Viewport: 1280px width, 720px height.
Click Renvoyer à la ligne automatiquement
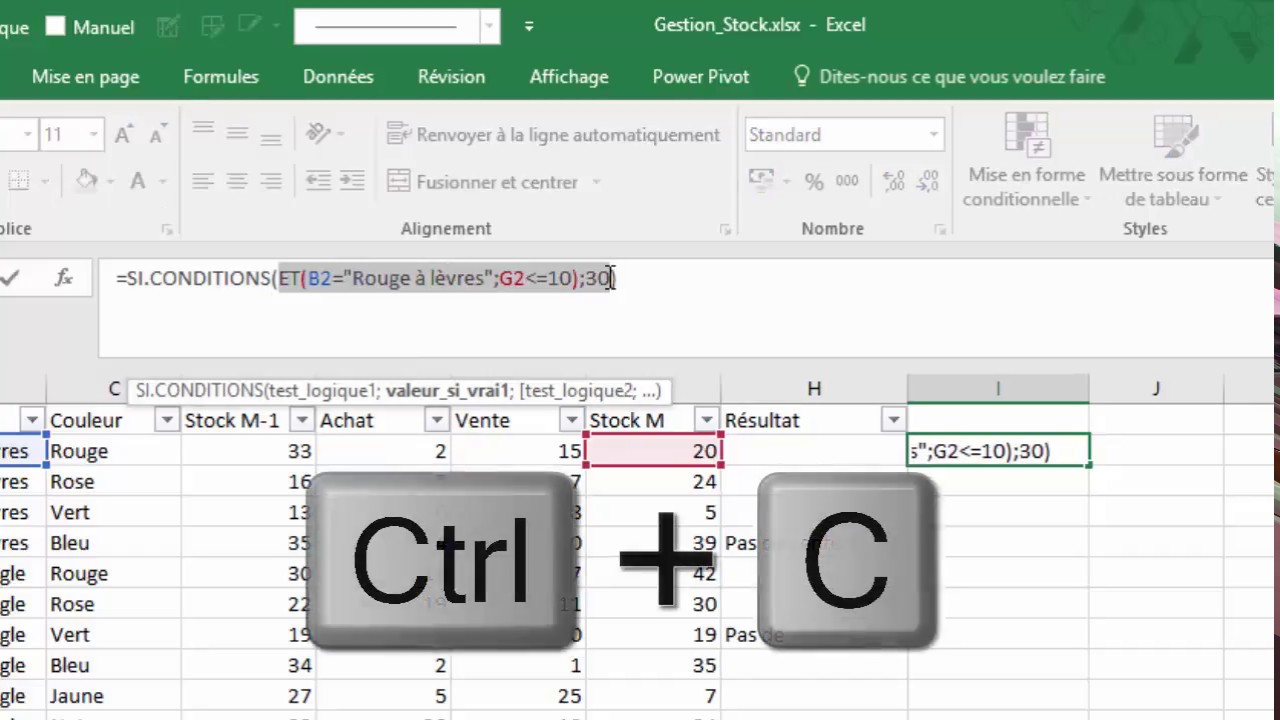(x=553, y=134)
